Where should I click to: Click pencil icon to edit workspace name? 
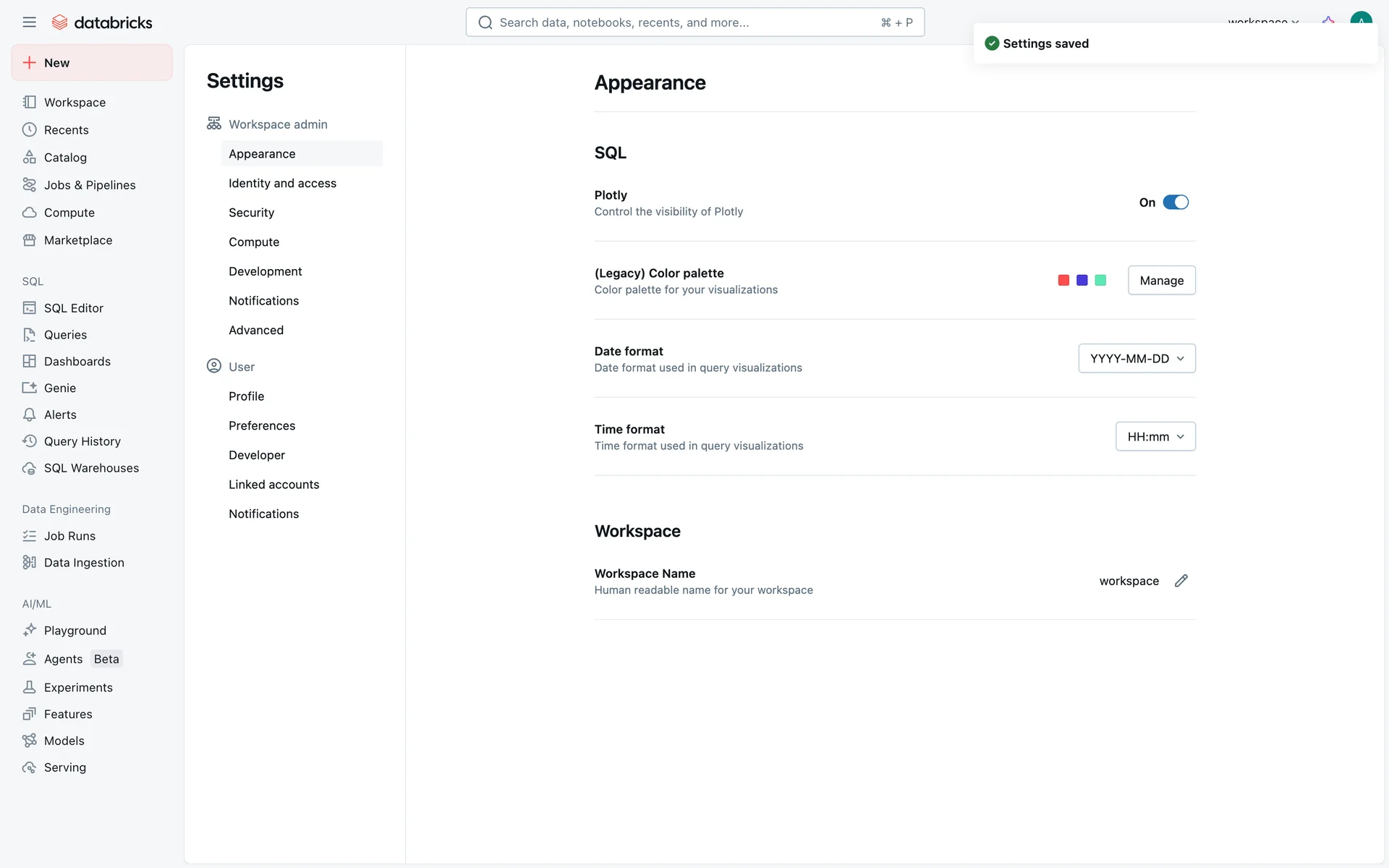point(1181,581)
